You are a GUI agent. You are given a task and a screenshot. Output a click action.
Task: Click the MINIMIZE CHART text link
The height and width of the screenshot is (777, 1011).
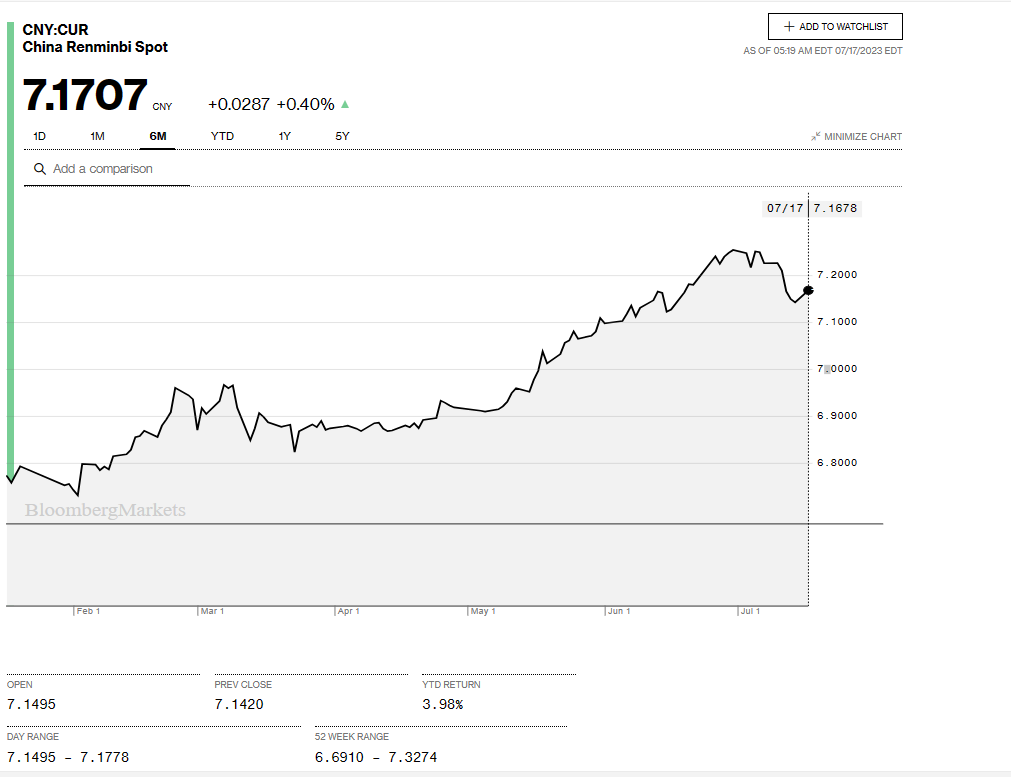point(862,137)
